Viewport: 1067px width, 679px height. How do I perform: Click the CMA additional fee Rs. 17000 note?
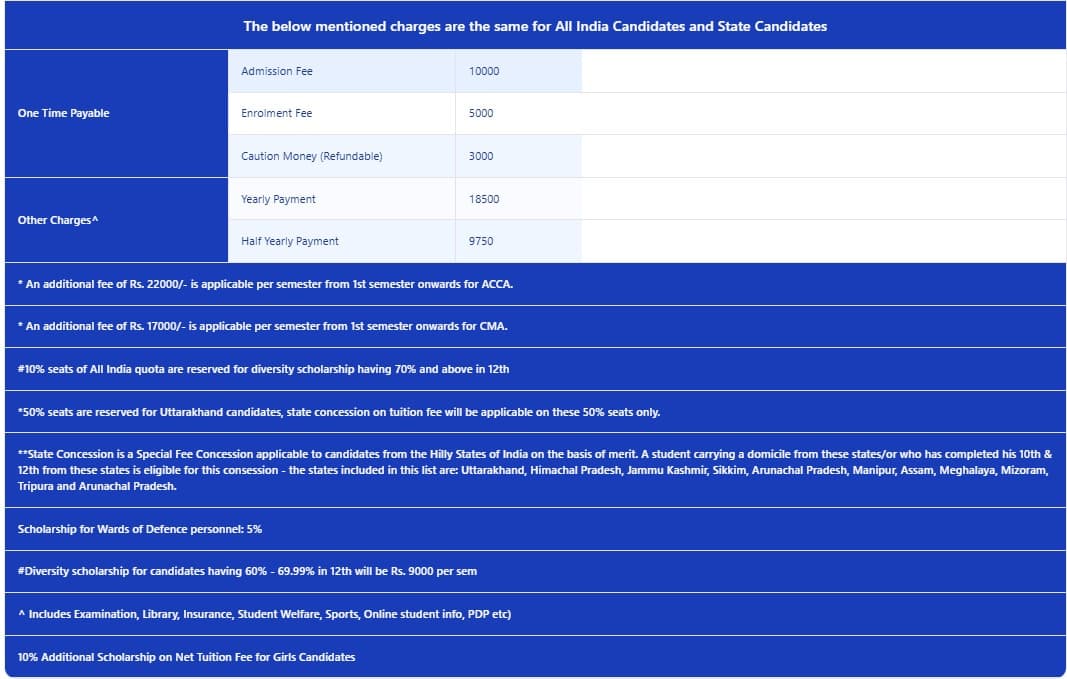(263, 326)
